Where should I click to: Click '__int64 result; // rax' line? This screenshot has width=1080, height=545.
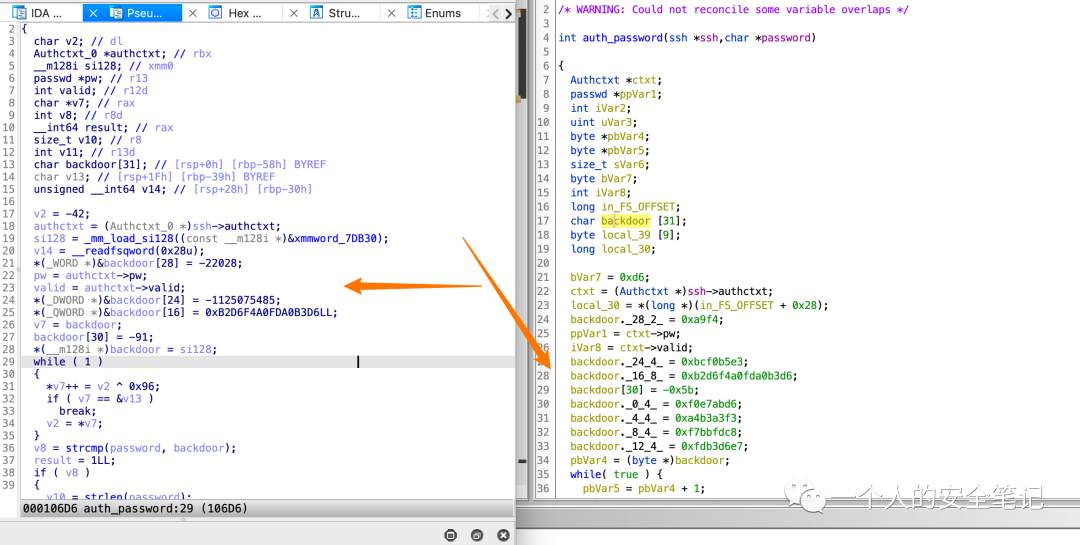tap(104, 127)
